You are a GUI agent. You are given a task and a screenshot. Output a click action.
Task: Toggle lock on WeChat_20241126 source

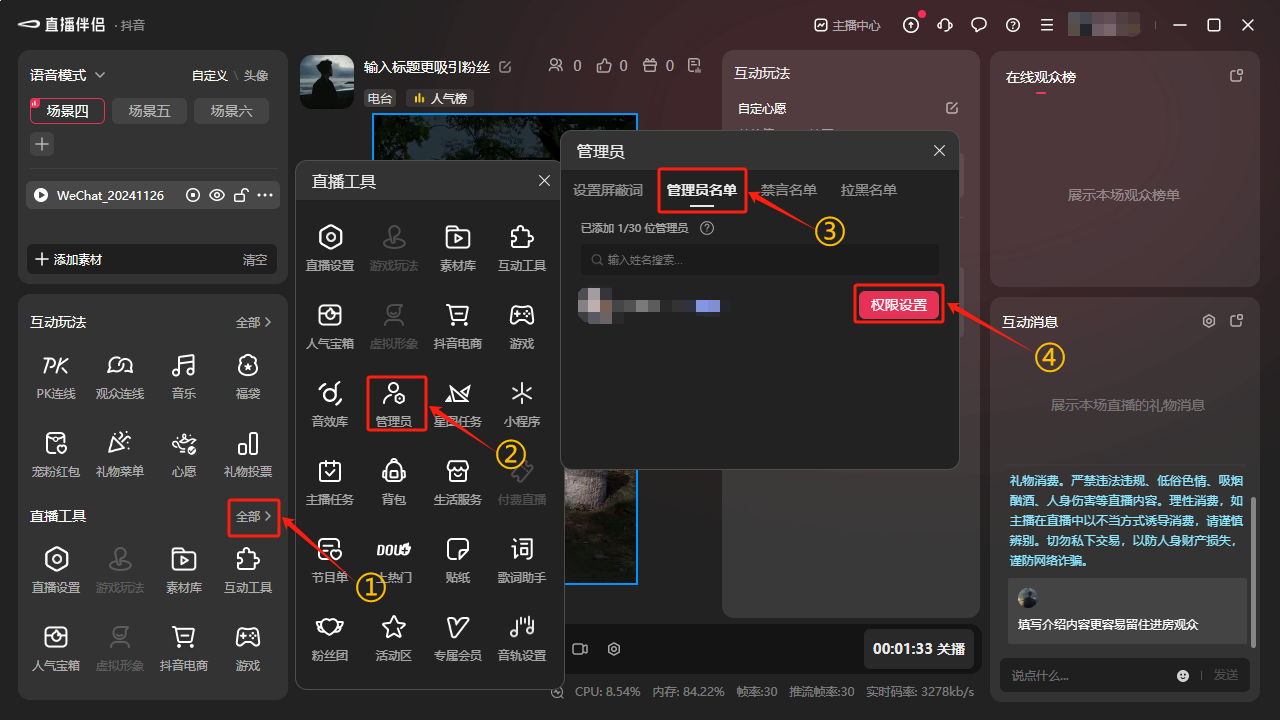tap(241, 195)
